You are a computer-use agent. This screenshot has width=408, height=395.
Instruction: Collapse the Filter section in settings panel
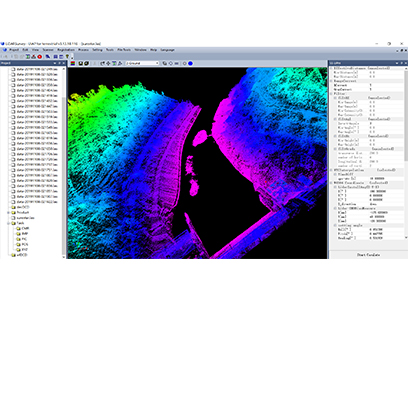[x=332, y=94]
